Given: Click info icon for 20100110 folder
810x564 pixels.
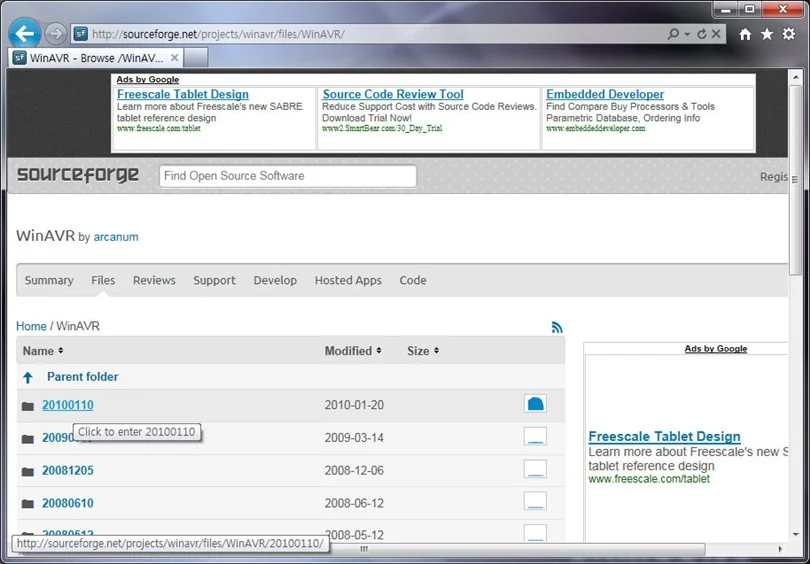Looking at the screenshot, I should pyautogui.click(x=535, y=404).
